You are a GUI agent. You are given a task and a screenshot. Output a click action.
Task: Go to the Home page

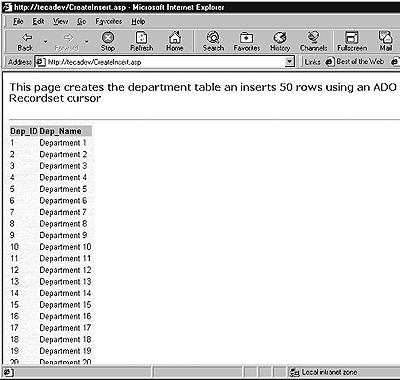pos(175,42)
